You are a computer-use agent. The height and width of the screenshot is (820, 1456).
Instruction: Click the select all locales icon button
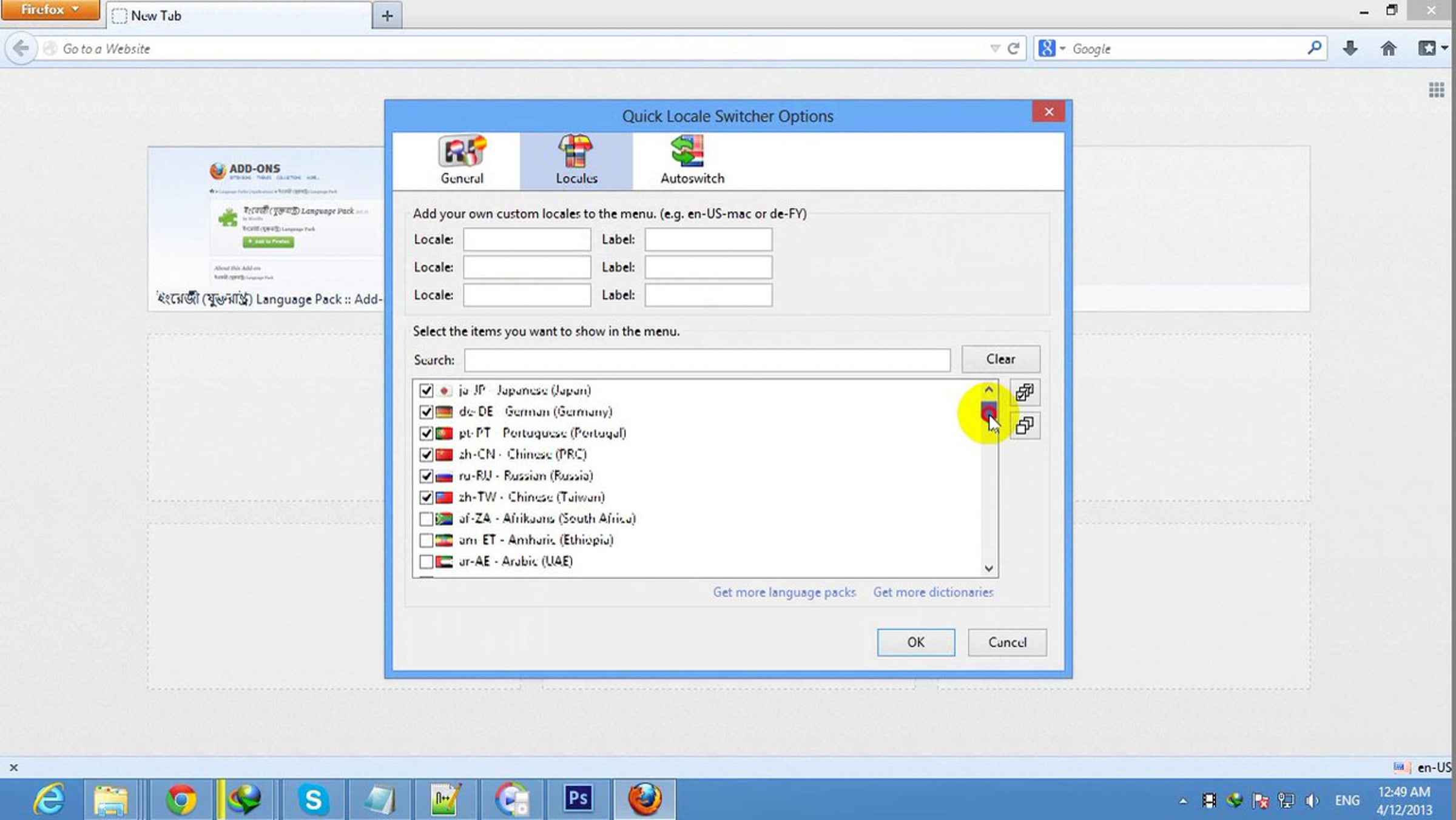(x=1025, y=392)
